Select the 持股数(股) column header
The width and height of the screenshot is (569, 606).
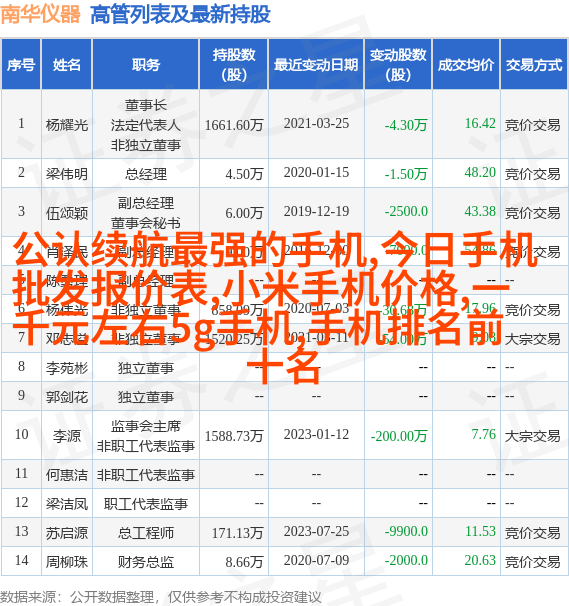coord(234,65)
